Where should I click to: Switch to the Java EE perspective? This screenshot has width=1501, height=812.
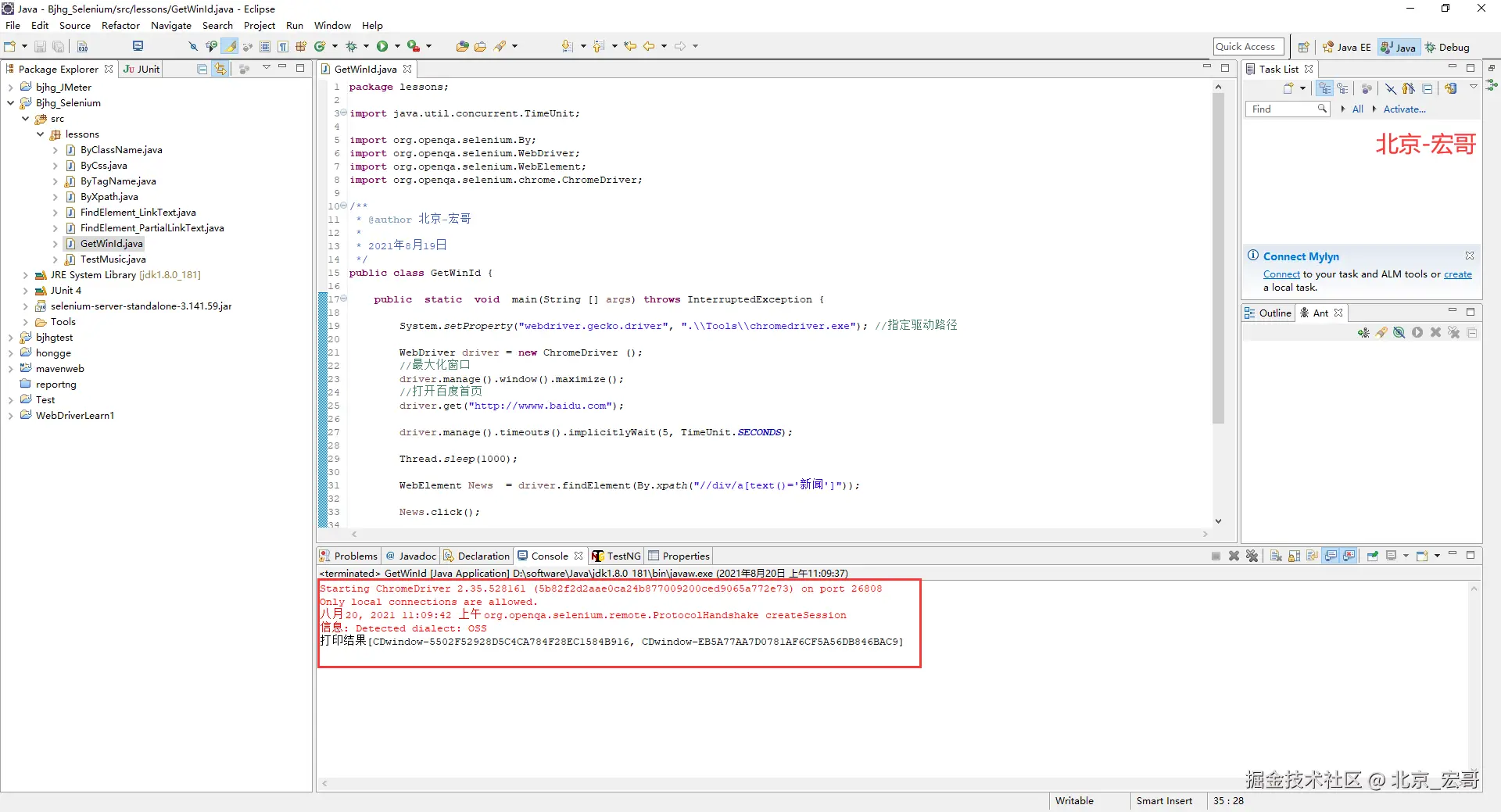[x=1347, y=48]
